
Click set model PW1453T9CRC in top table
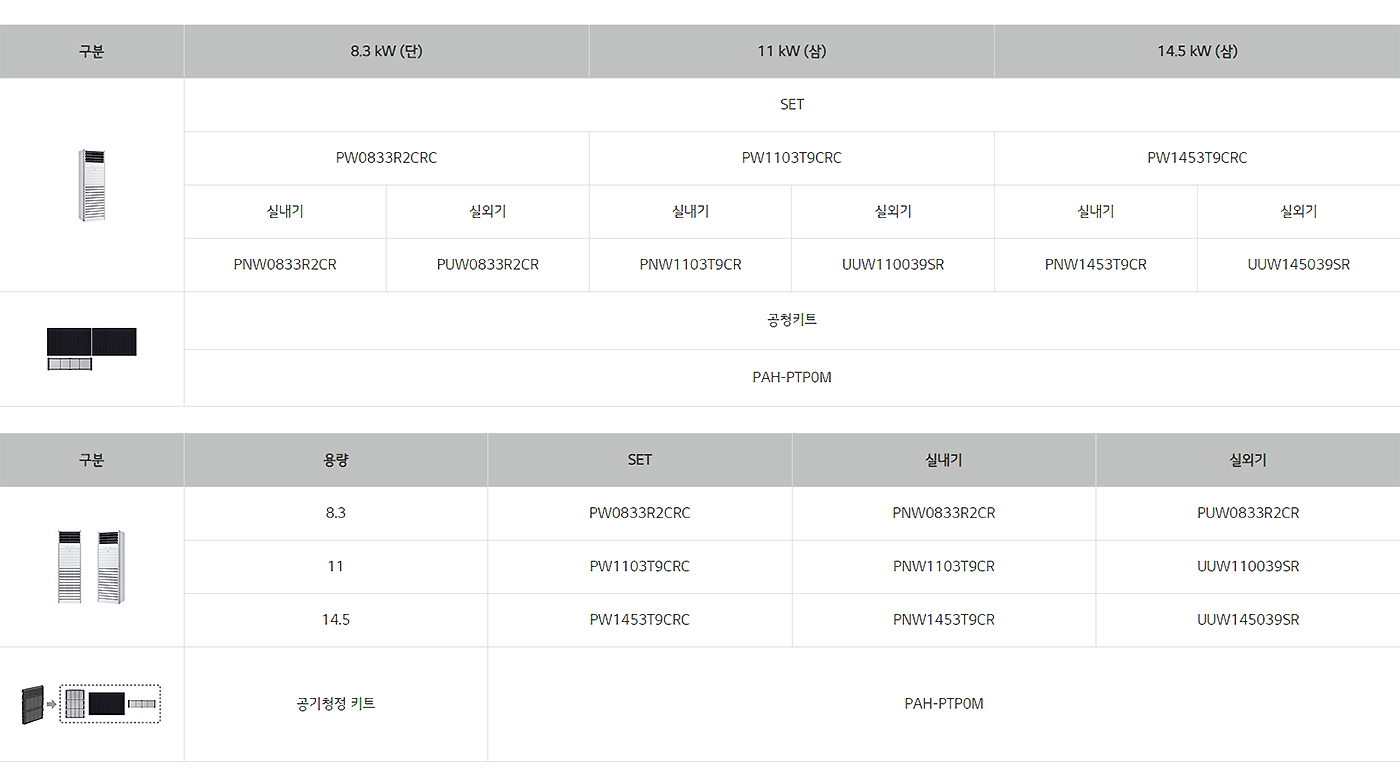tap(1197, 158)
